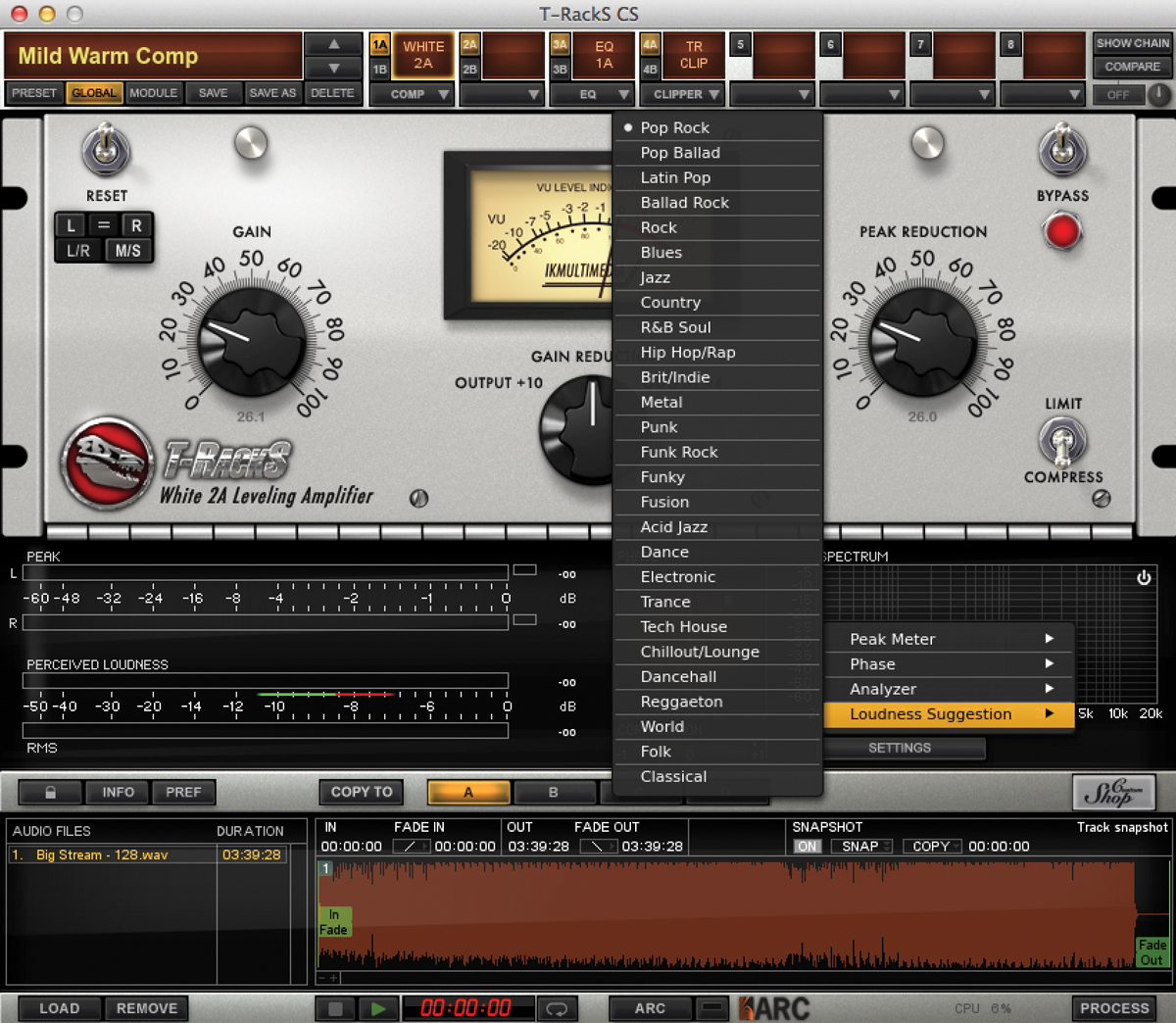This screenshot has height=1023, width=1176.
Task: Expand the Peak Meter submenu
Action: (x=949, y=639)
